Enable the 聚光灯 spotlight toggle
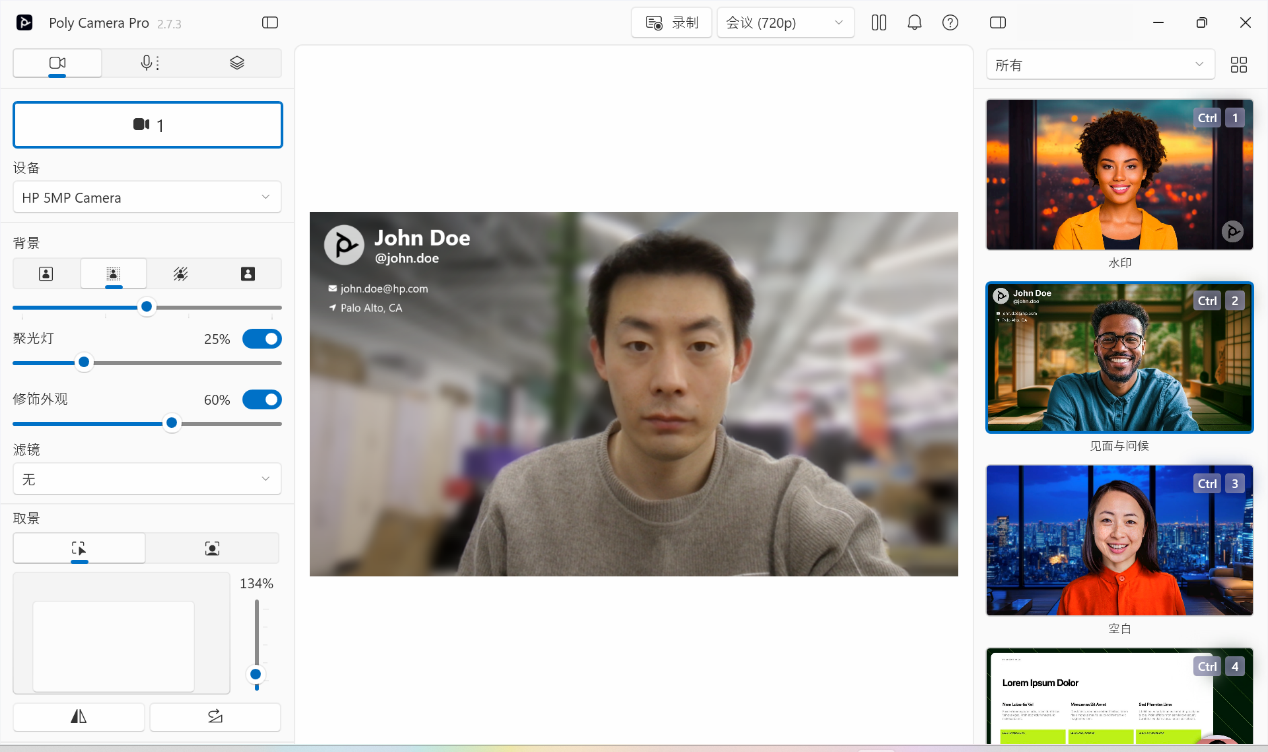The width and height of the screenshot is (1268, 752). coord(261,338)
